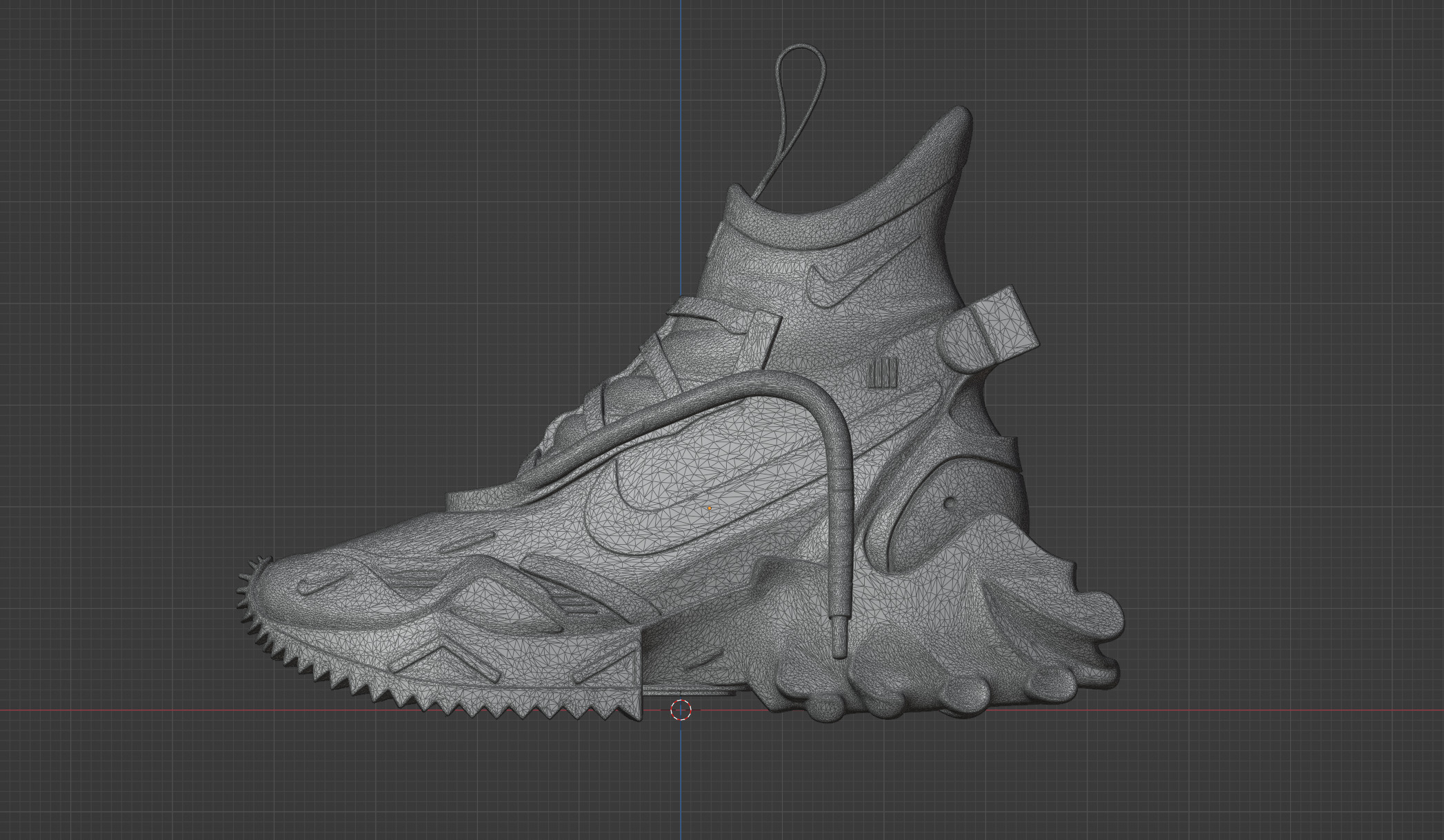The width and height of the screenshot is (1444, 840).
Task: Click the orange object origin dot
Action: tap(710, 509)
